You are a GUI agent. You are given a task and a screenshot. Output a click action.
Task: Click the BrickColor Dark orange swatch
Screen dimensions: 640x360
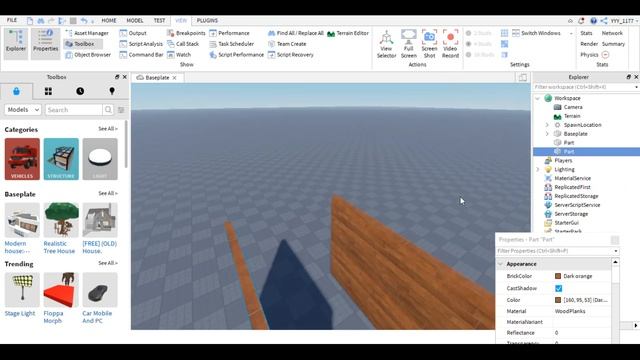click(x=558, y=276)
